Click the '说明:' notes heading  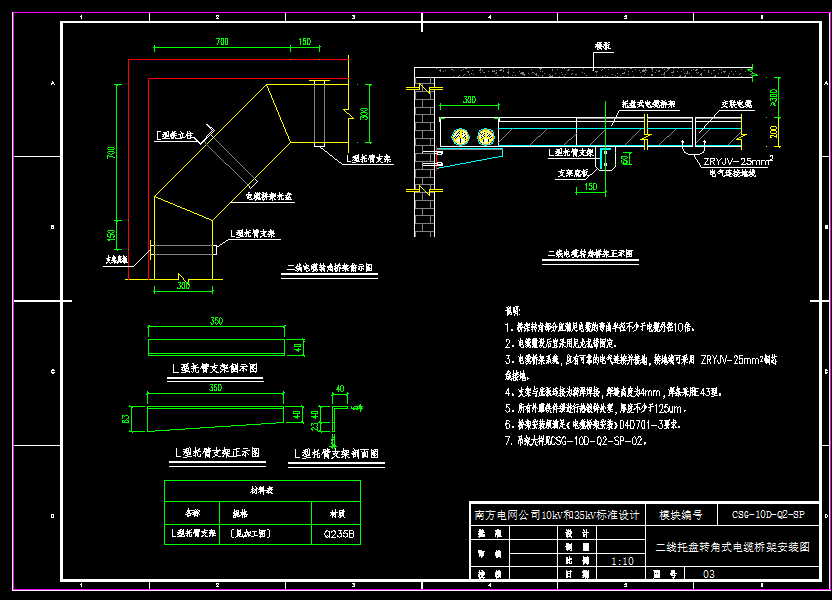click(513, 311)
